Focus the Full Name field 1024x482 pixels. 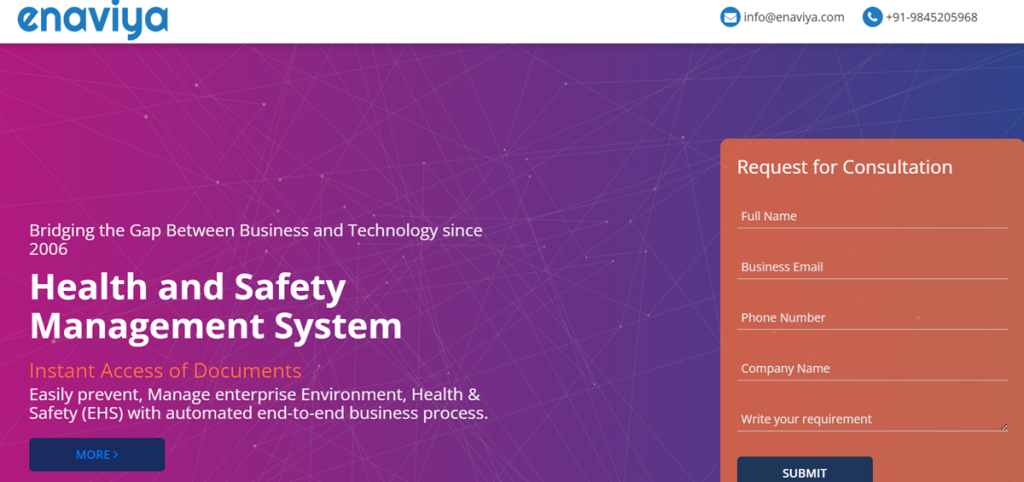tap(872, 216)
